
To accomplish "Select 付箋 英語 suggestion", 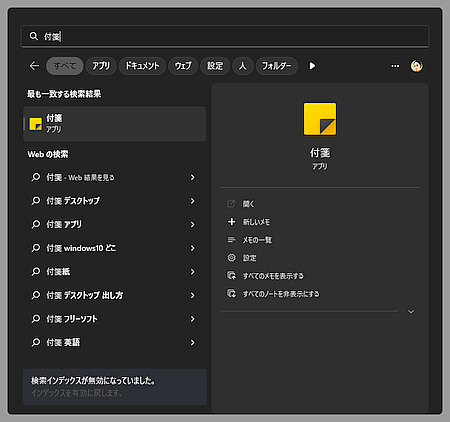I will (x=113, y=342).
